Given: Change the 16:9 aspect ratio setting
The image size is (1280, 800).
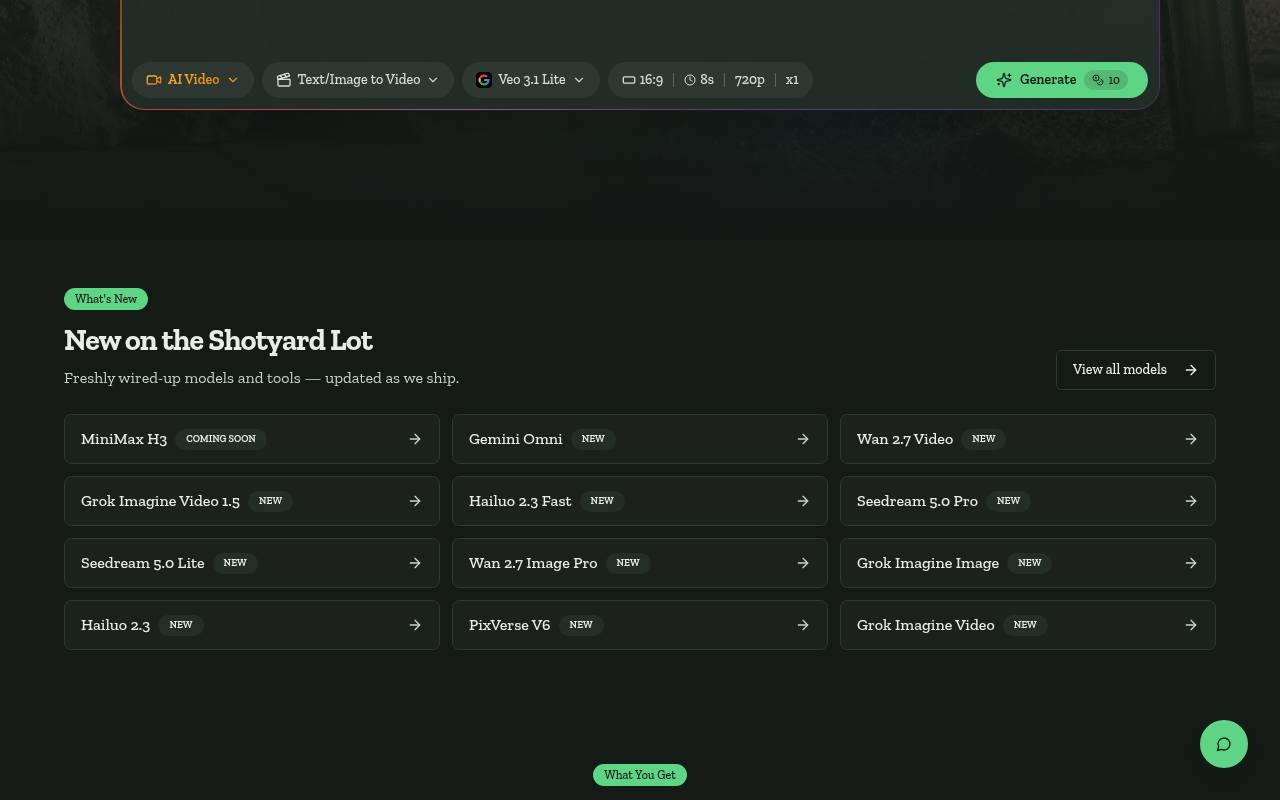Looking at the screenshot, I should click(642, 80).
